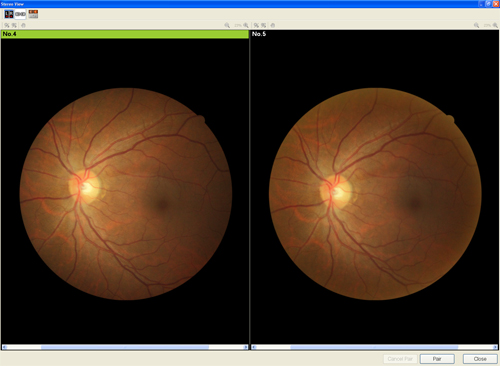
Task: Choose the third thumbnail layout view icon
Action: coord(33,14)
